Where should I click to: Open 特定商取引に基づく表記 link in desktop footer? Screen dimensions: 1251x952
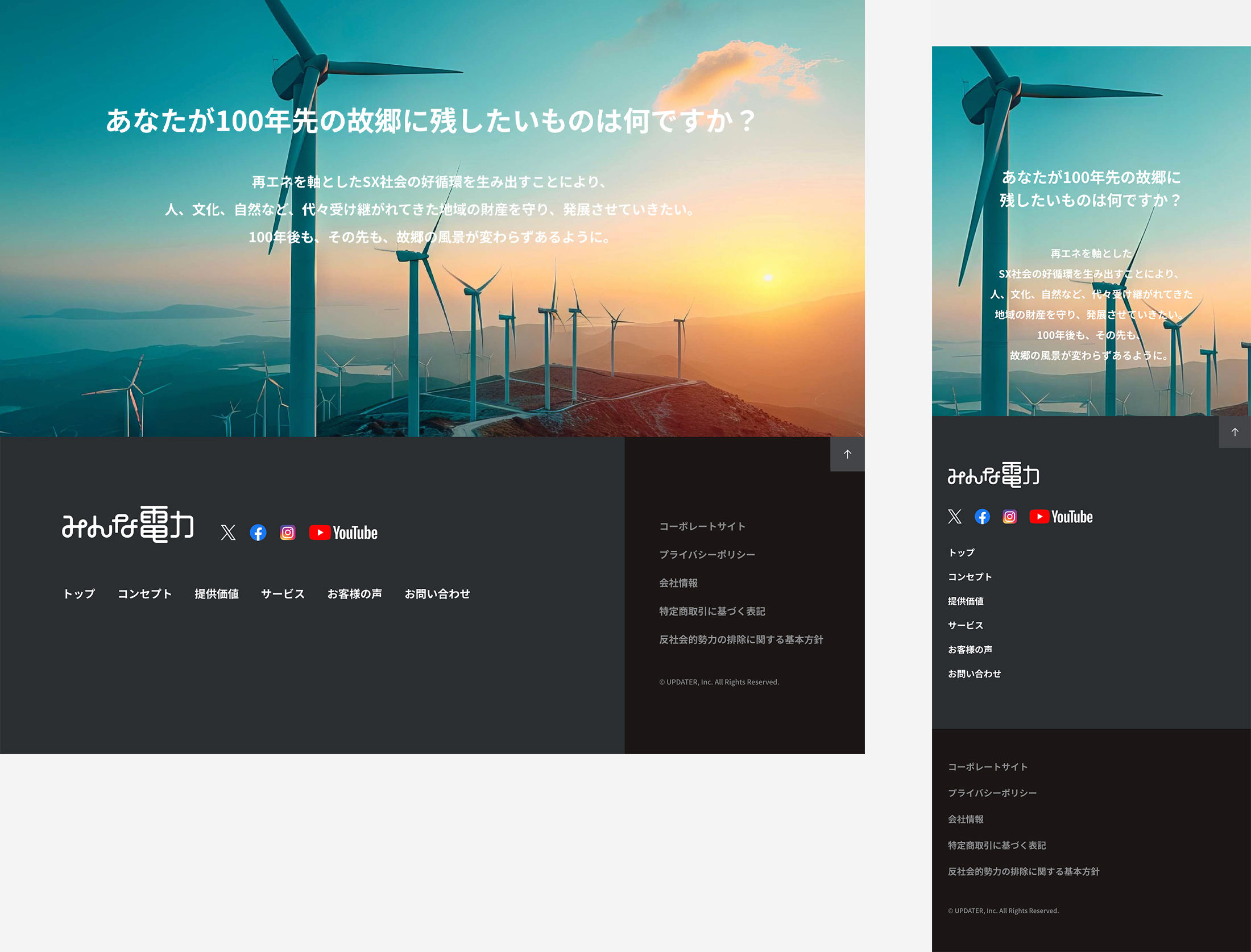click(712, 612)
